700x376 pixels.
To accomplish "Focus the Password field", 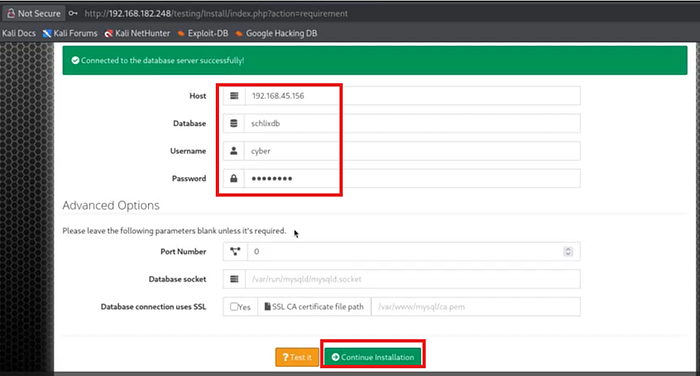I will click(x=412, y=179).
